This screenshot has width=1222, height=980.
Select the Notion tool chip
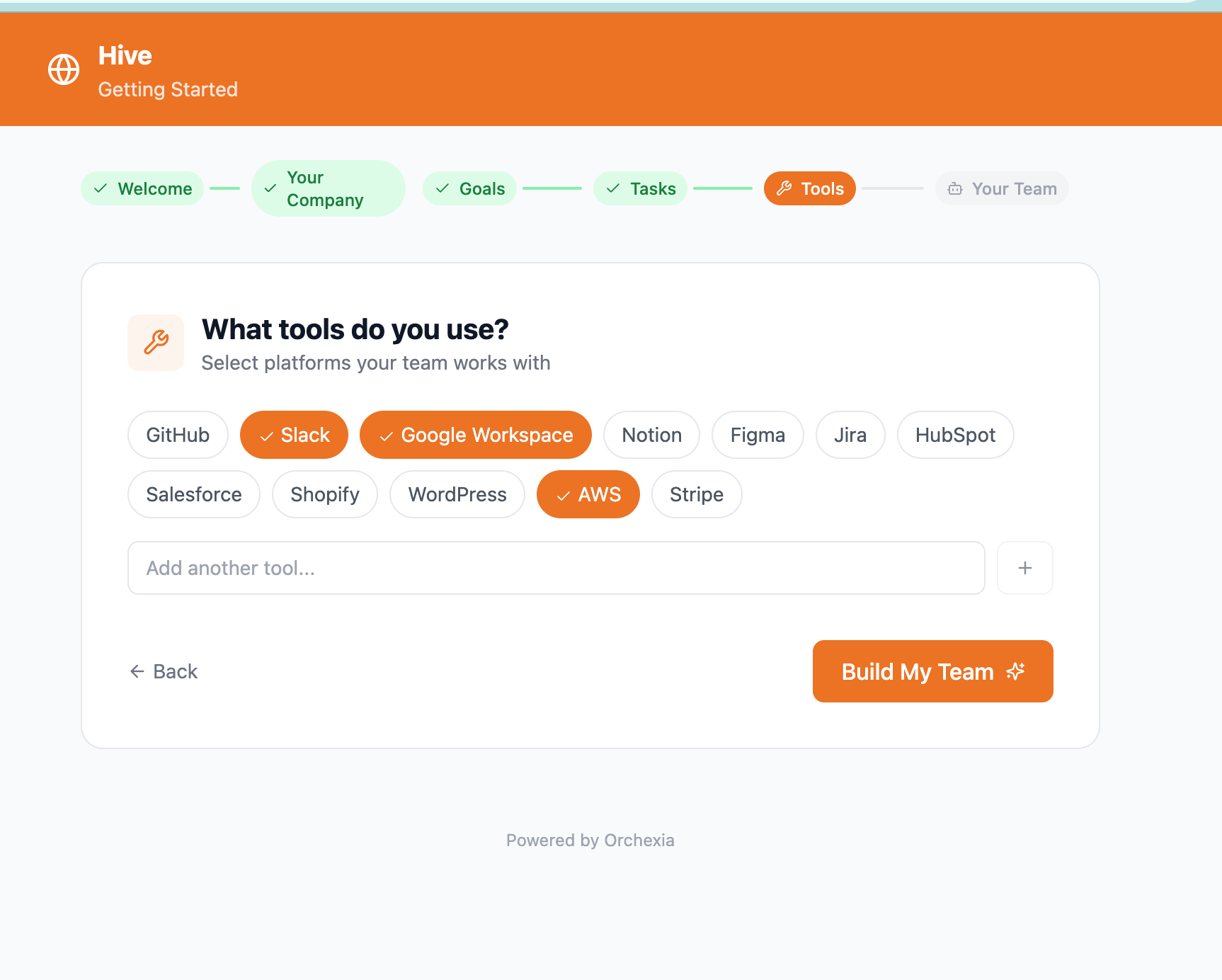click(x=651, y=435)
